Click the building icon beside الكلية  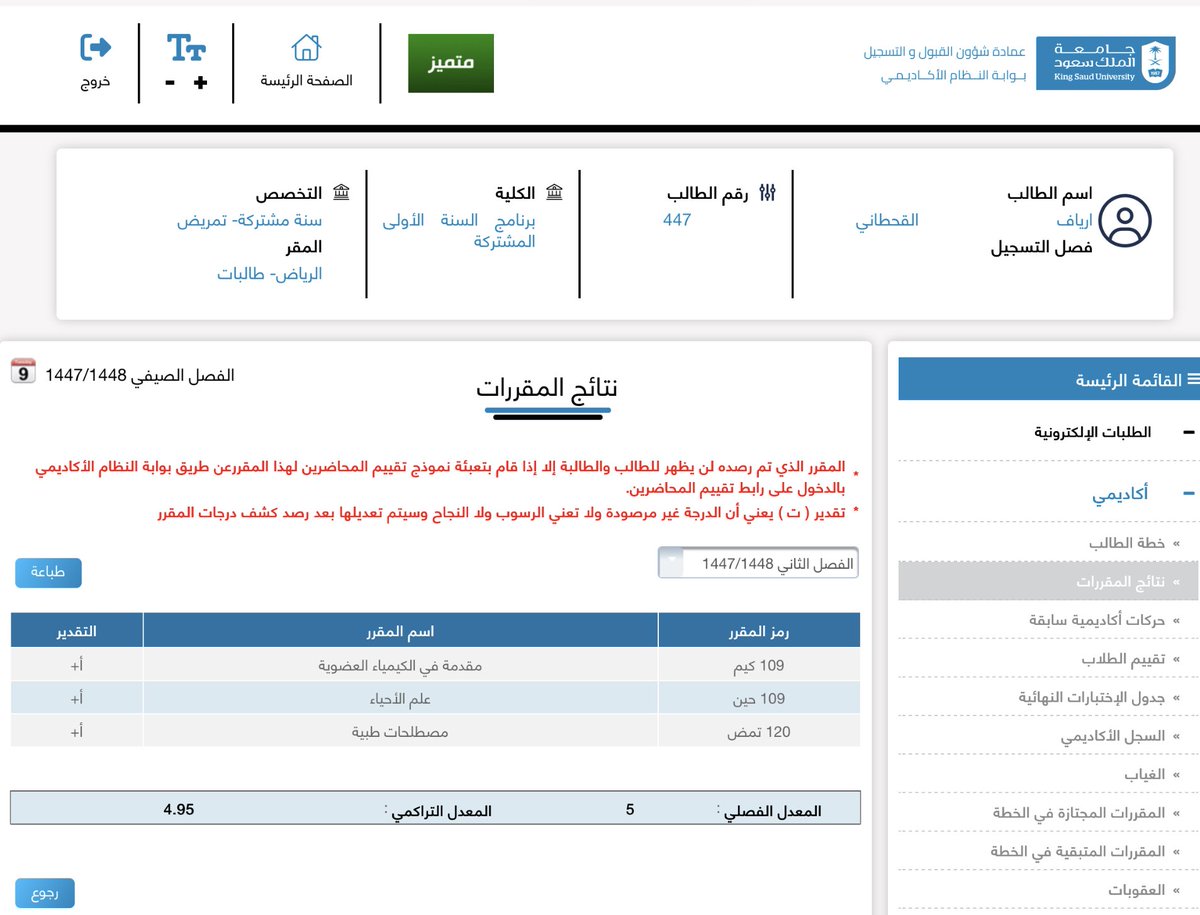tap(555, 193)
